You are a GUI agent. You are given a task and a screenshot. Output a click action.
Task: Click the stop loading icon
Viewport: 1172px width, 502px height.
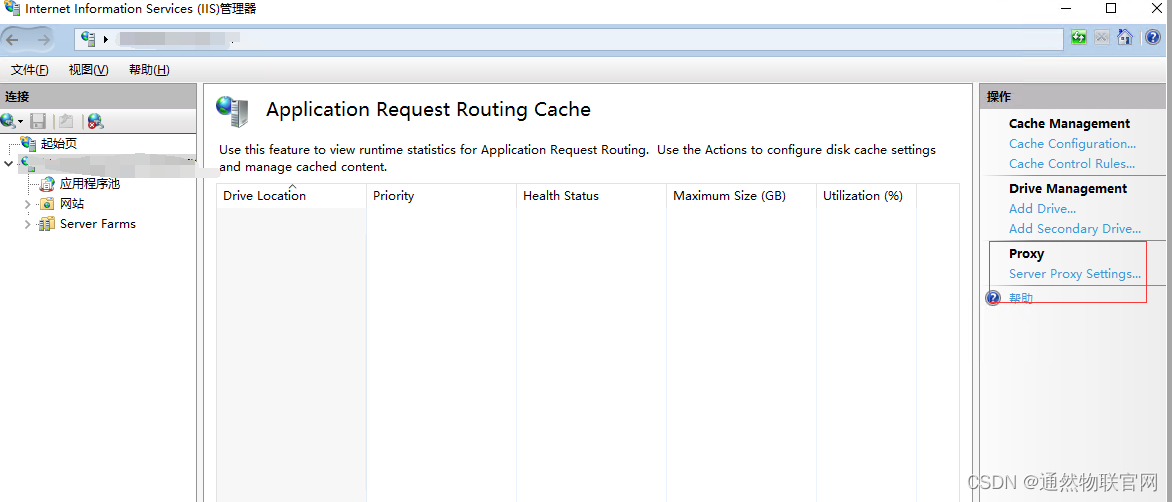point(1101,37)
